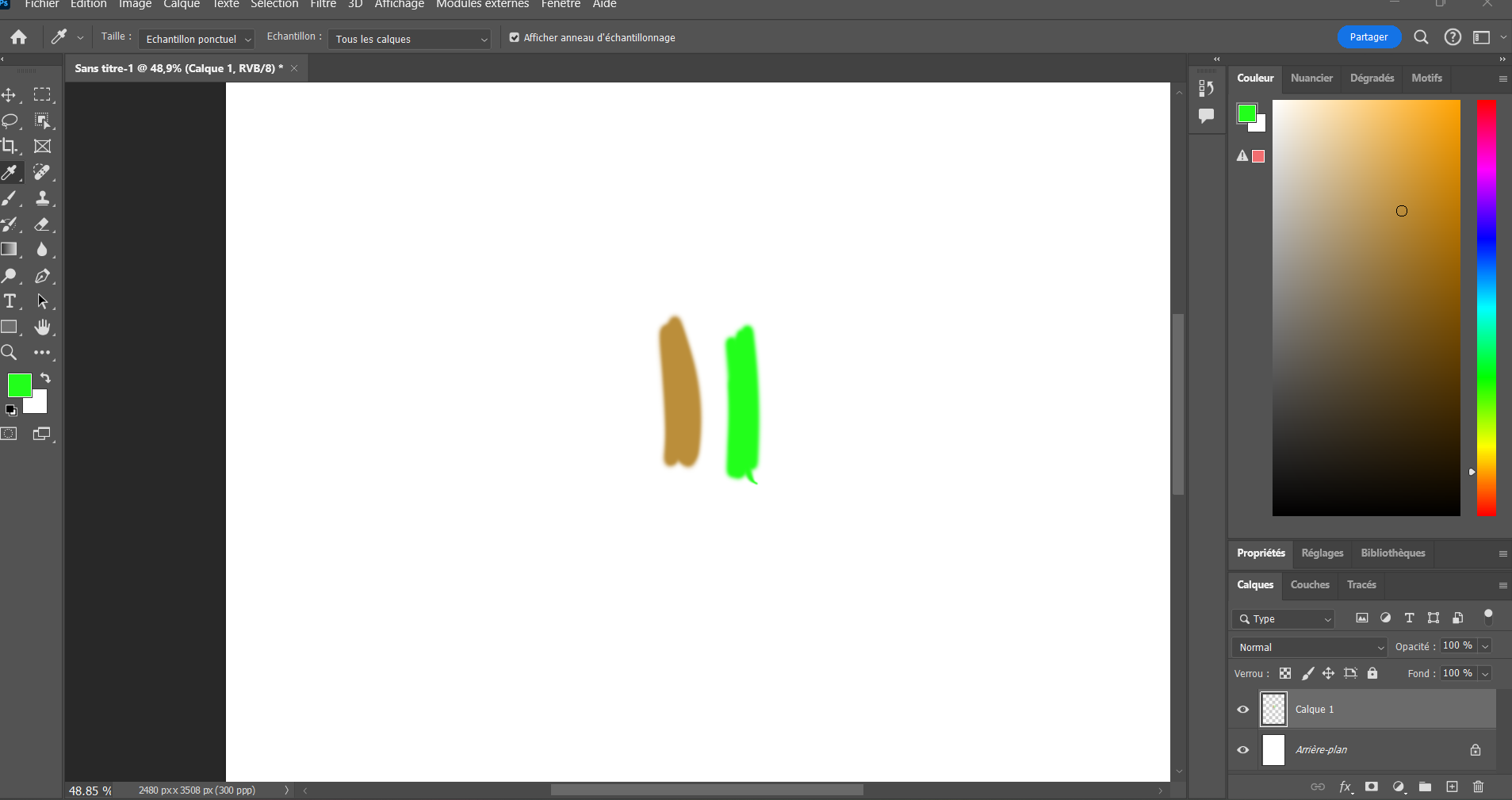Viewport: 1512px width, 800px height.
Task: Uncheck Afficher anneau d'échantillonnage
Action: click(x=514, y=37)
